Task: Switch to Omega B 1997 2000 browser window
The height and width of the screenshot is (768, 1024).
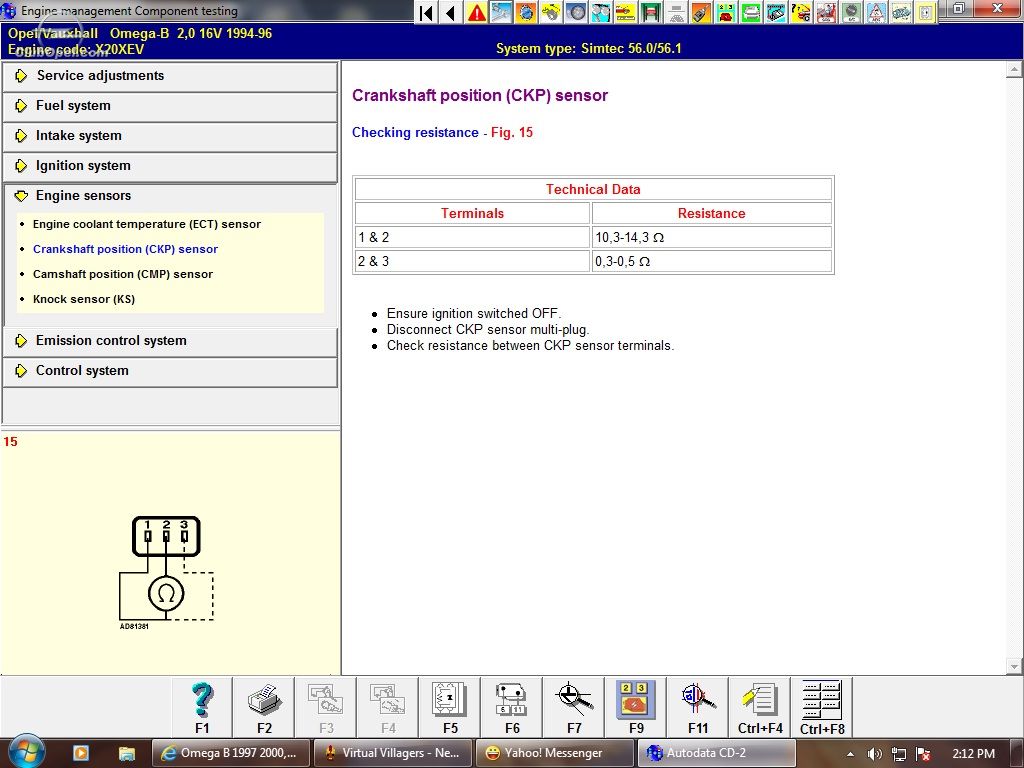Action: pyautogui.click(x=231, y=753)
